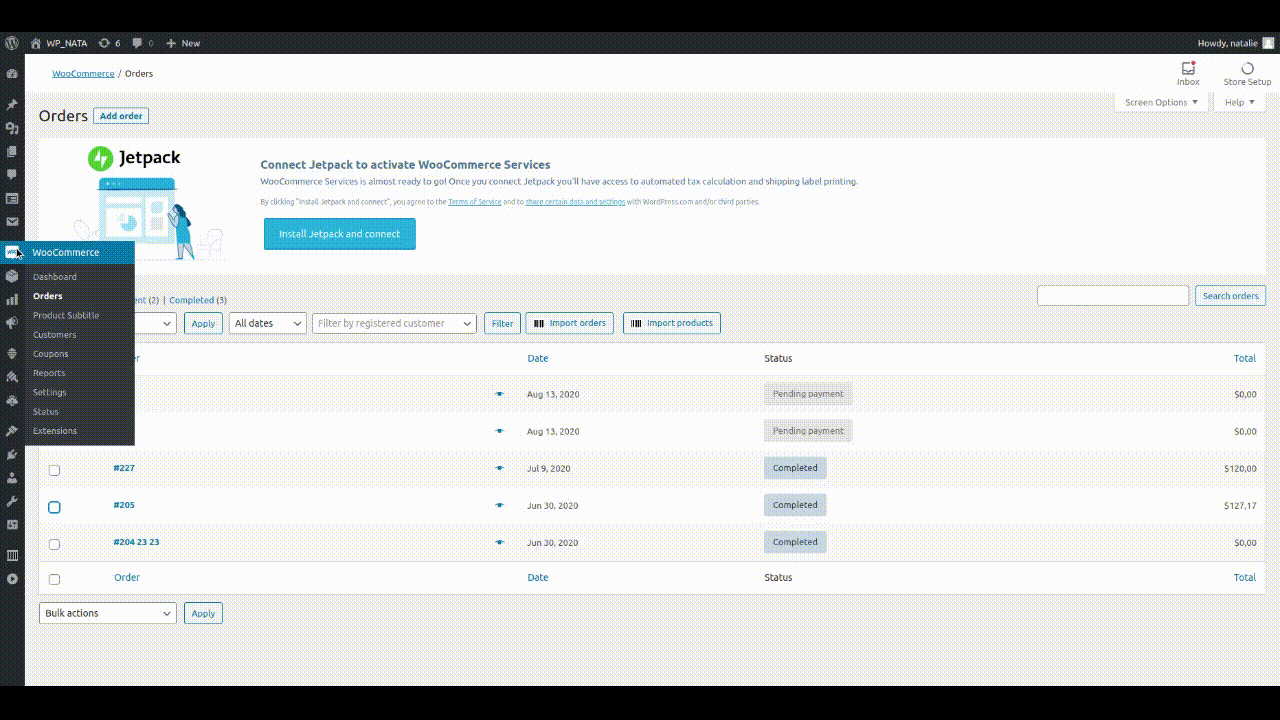
Task: Open the Product Subtitle submenu item
Action: click(66, 315)
